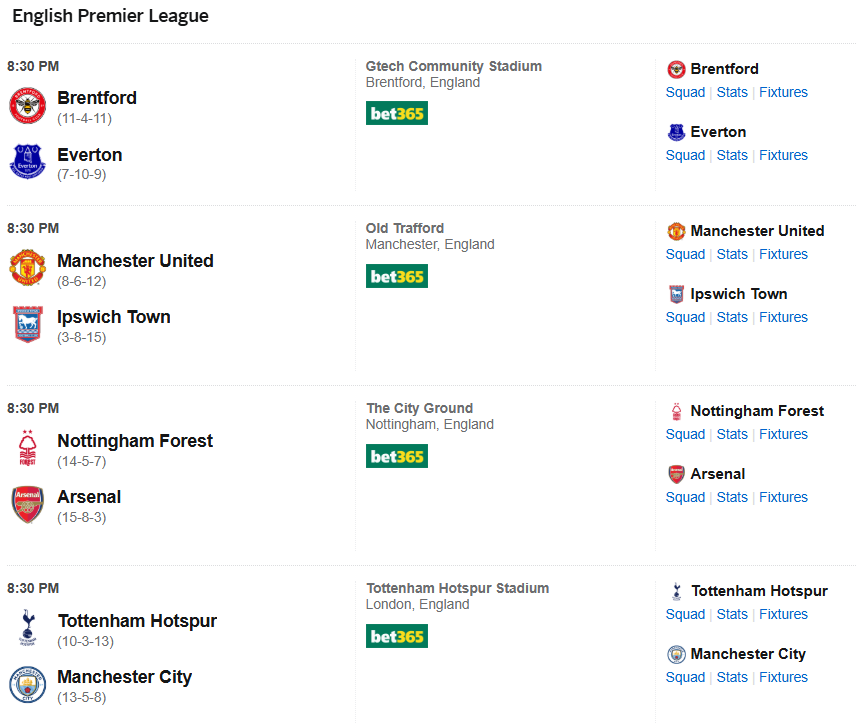Click the large Brentford club crest
This screenshot has width=856, height=723.
pos(28,106)
